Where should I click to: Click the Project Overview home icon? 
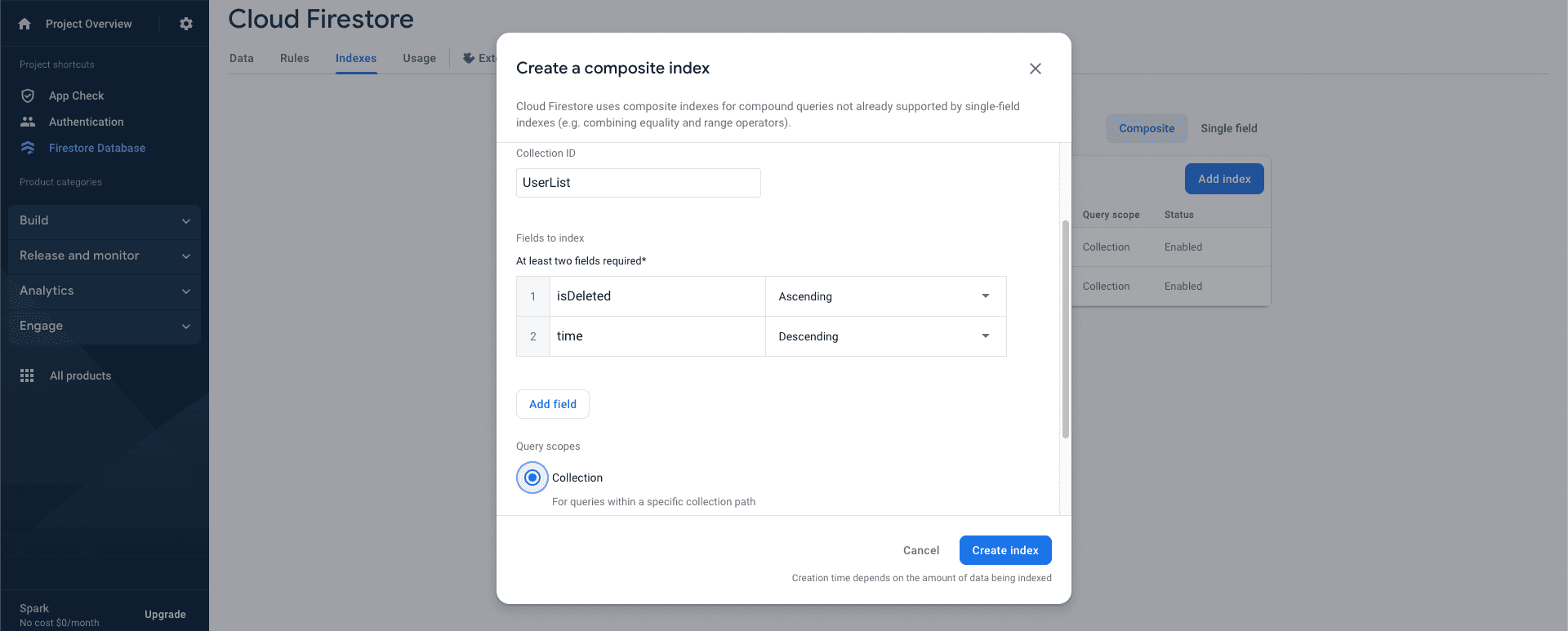point(24,24)
